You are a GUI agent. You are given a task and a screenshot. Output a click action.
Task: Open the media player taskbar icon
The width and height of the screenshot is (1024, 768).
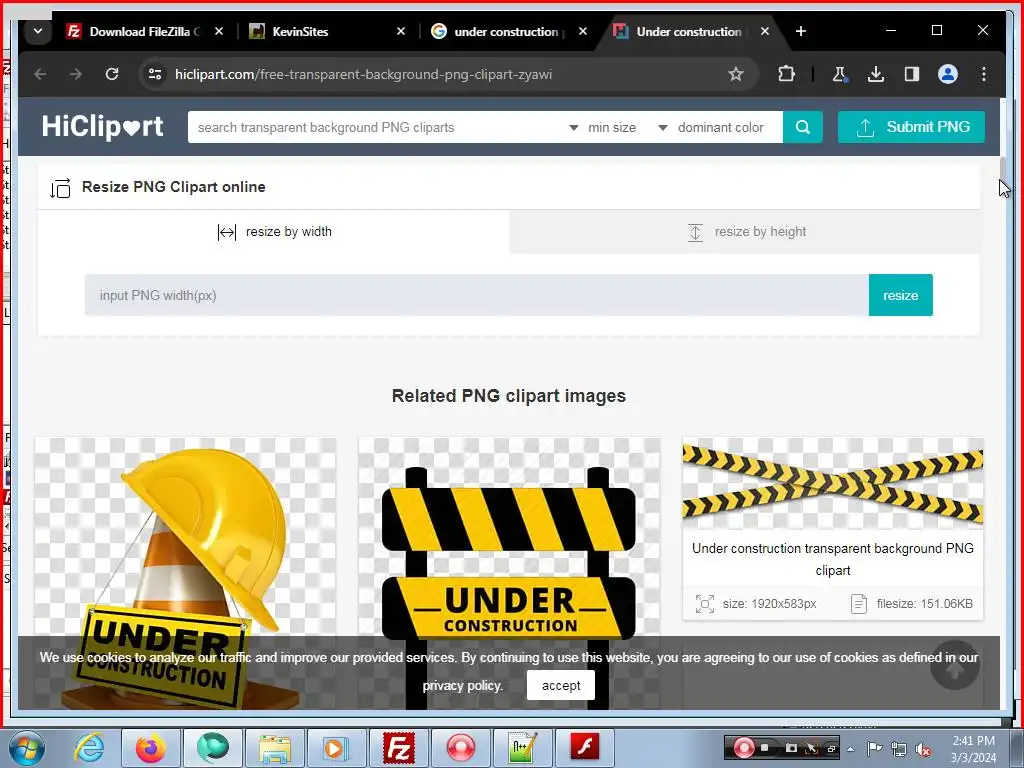click(x=336, y=747)
